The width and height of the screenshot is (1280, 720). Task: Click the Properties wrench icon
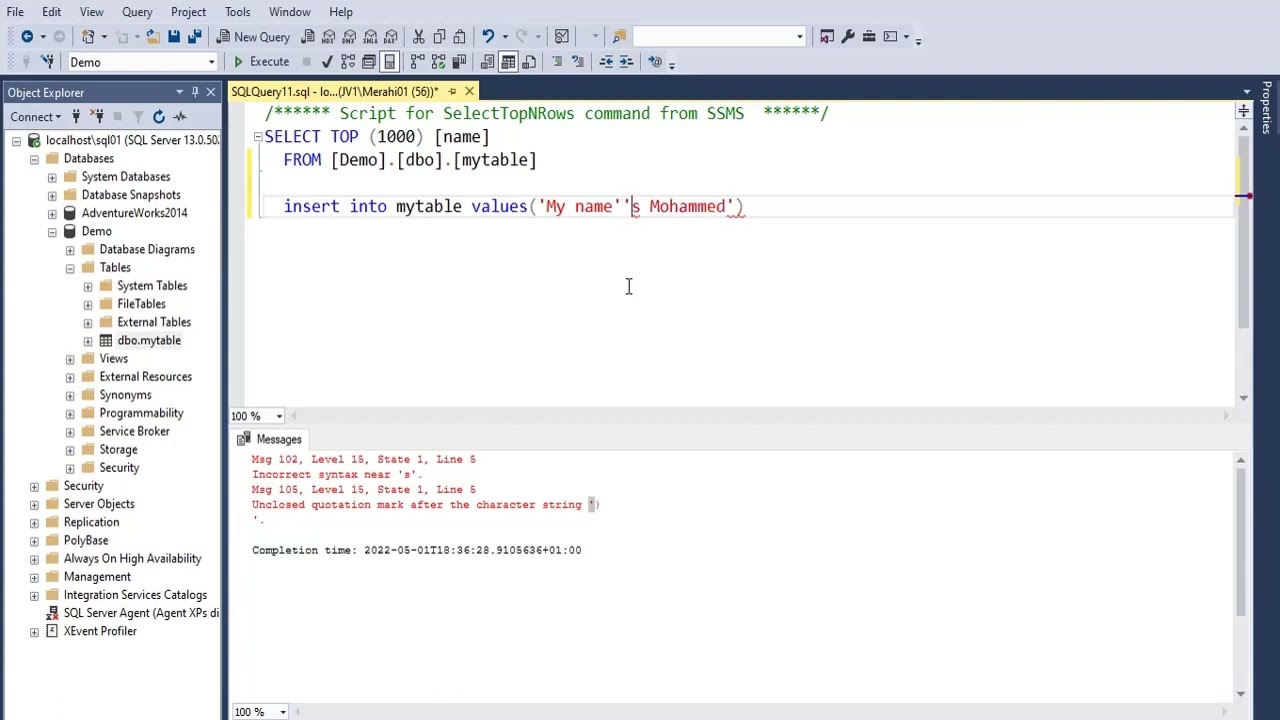[848, 37]
